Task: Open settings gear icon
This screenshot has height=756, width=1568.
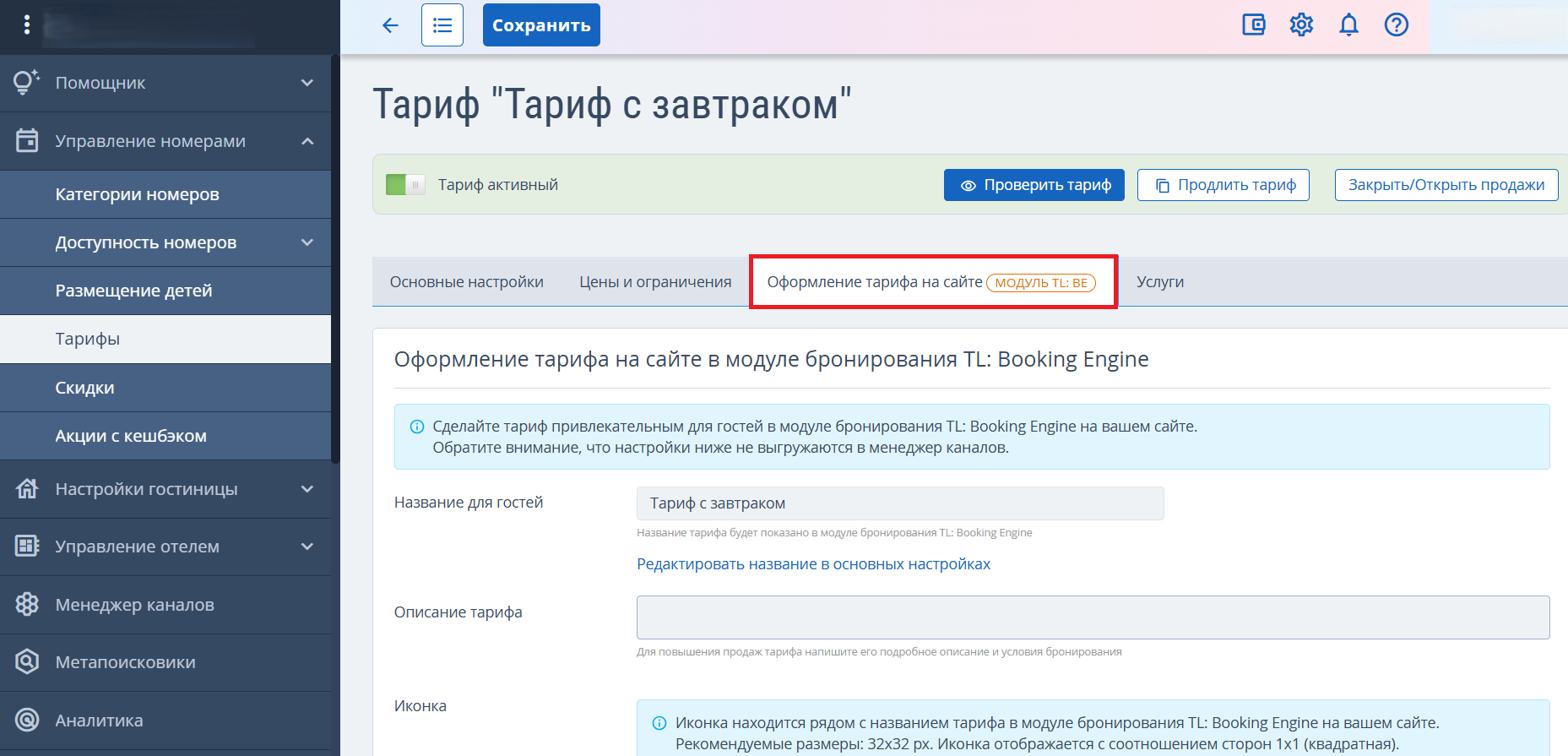Action: tap(1301, 25)
